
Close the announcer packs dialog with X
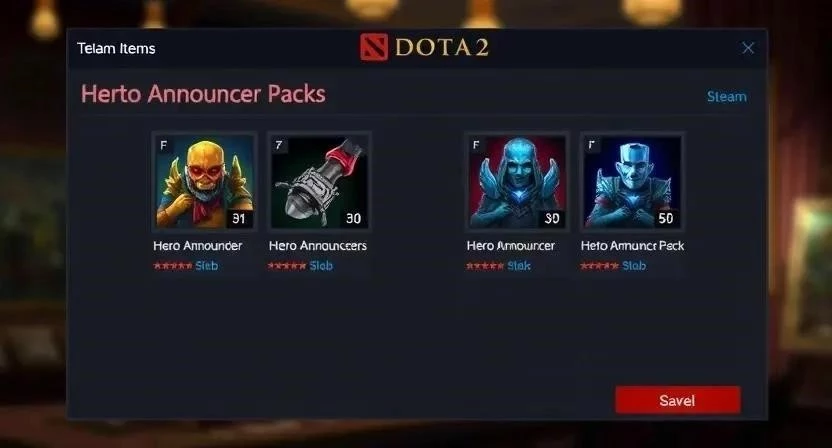tap(748, 48)
